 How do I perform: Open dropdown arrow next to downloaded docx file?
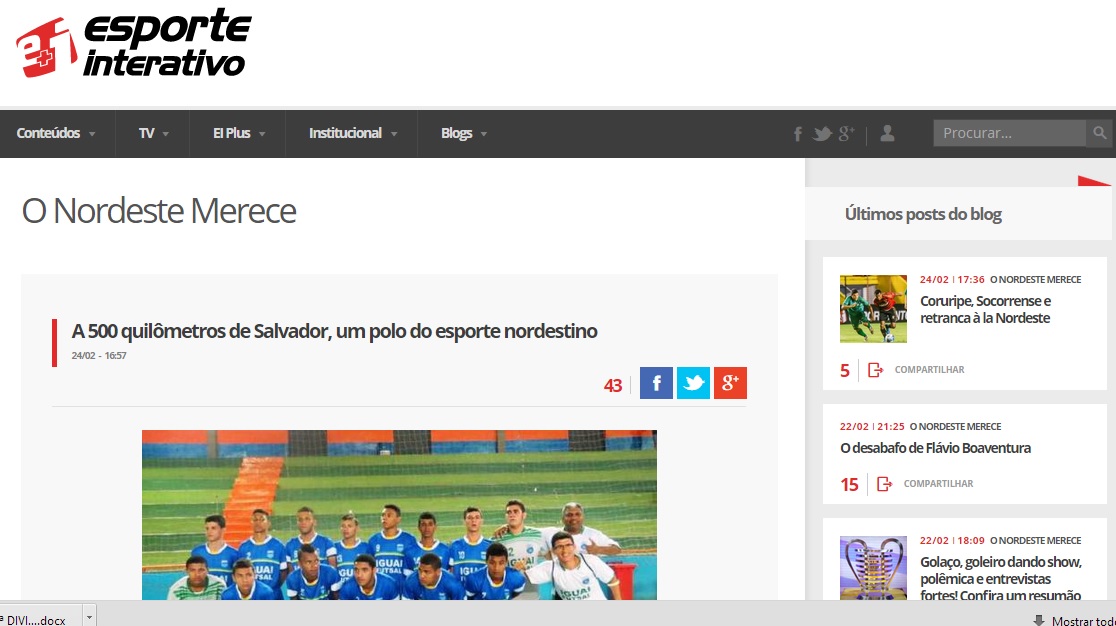coord(90,617)
